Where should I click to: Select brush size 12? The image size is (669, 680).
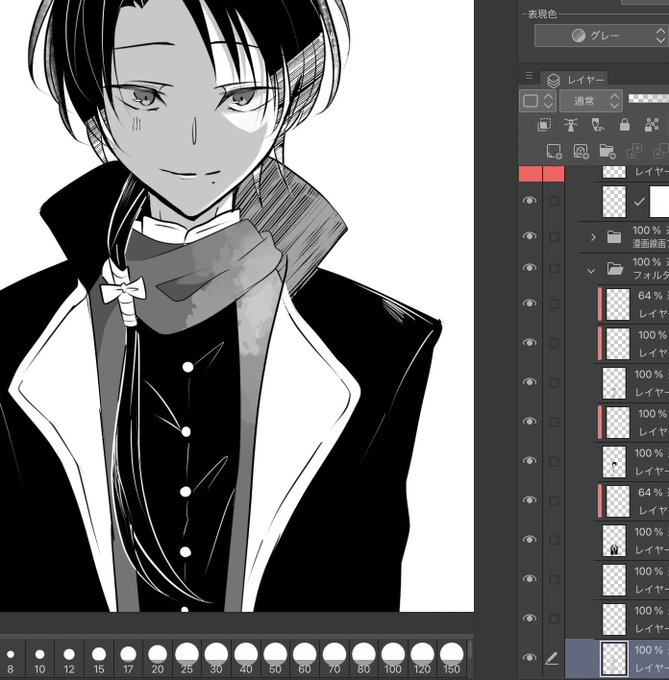coord(69,658)
